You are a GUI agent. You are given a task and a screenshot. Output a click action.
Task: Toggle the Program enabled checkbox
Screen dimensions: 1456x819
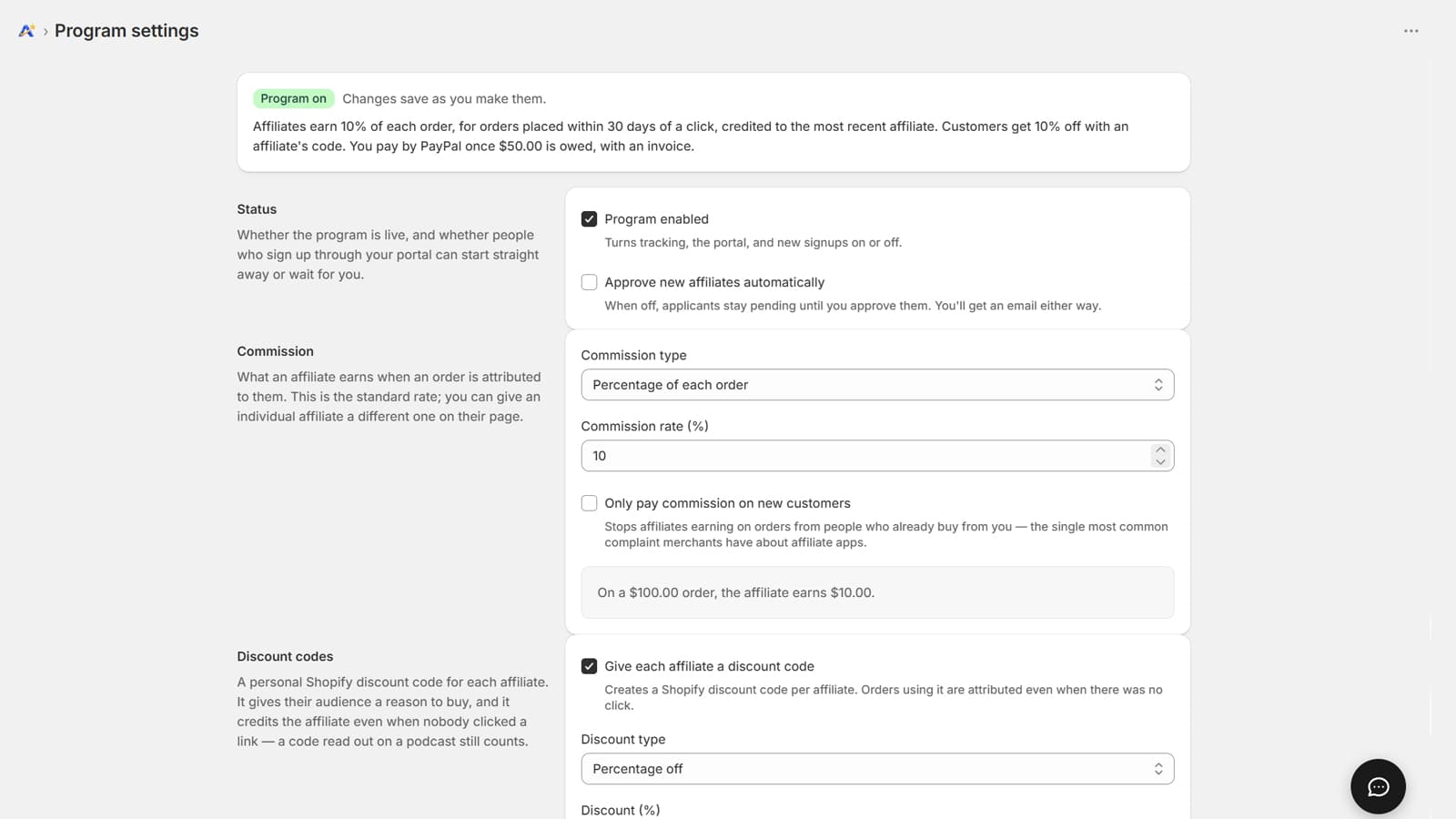pyautogui.click(x=590, y=219)
